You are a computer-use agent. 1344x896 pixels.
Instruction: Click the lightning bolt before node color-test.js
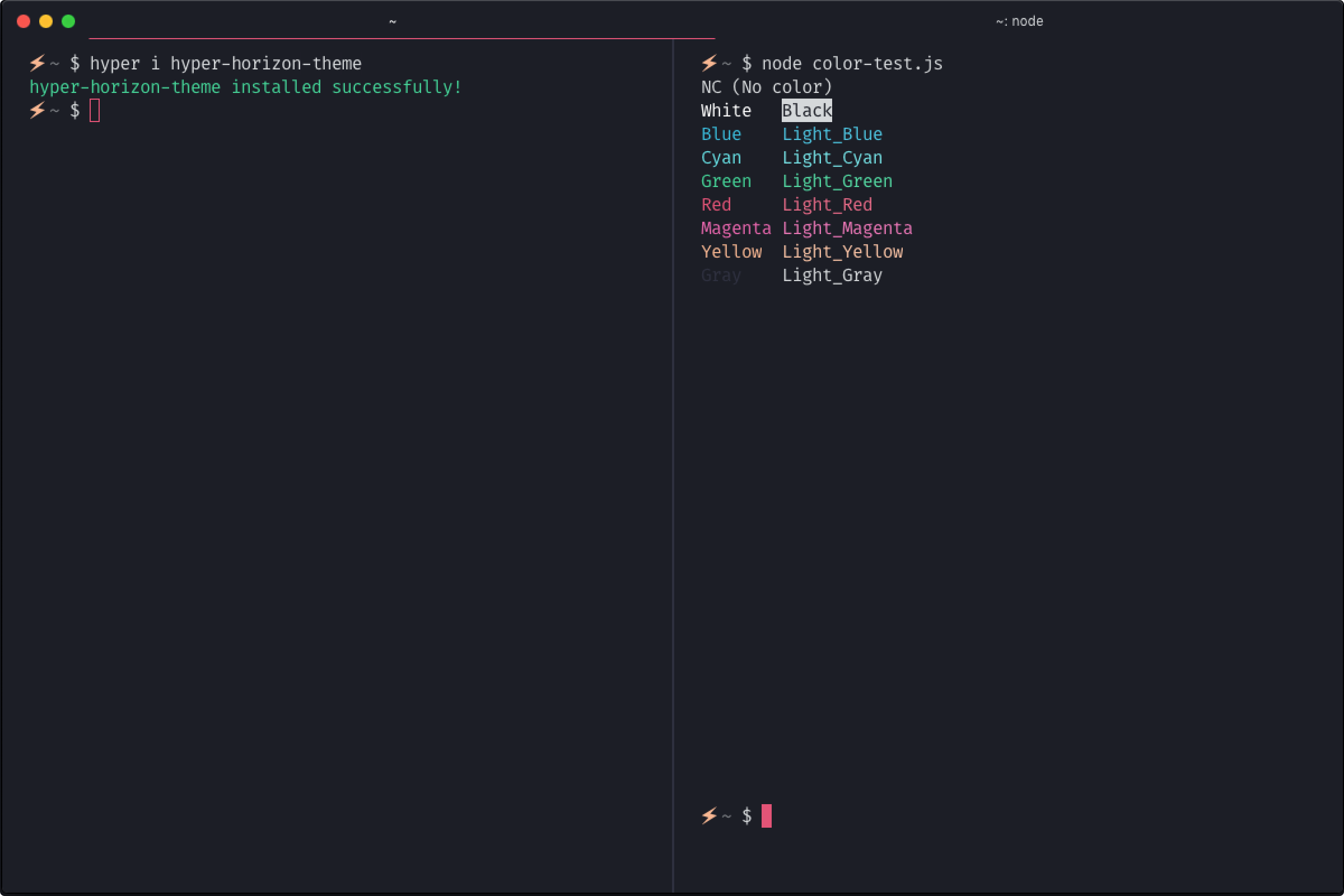(x=709, y=63)
